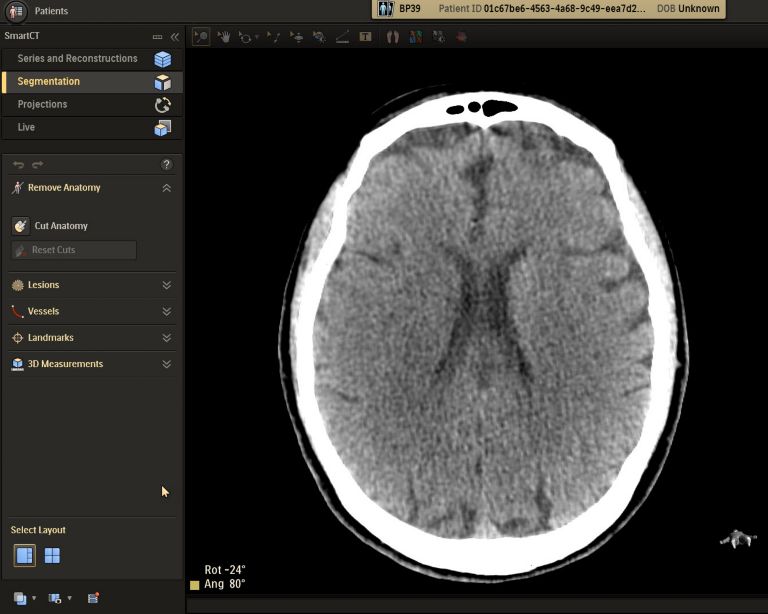Click the Series and Reconstructions cube icon

(163, 59)
